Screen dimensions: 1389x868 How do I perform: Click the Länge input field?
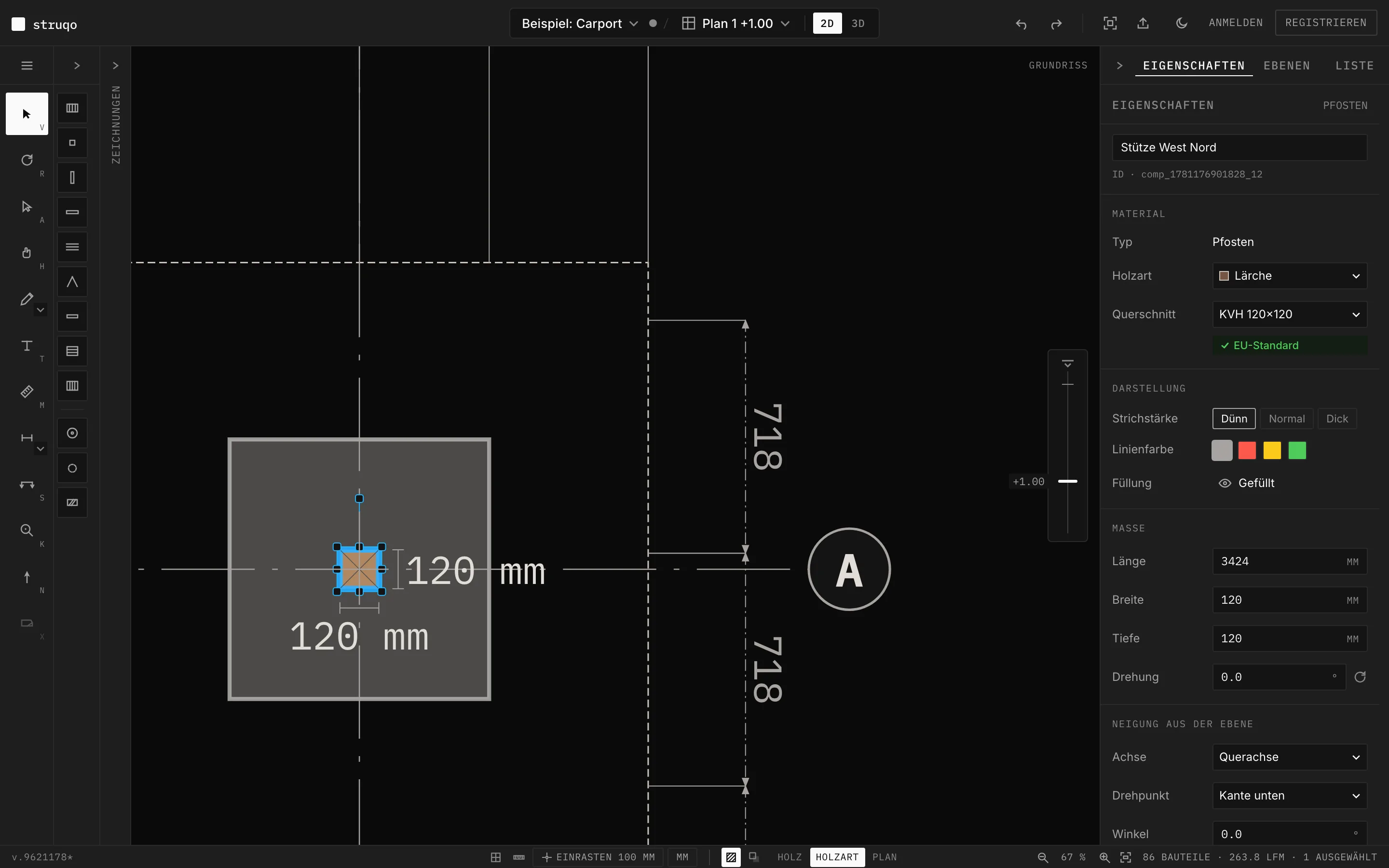click(1289, 561)
